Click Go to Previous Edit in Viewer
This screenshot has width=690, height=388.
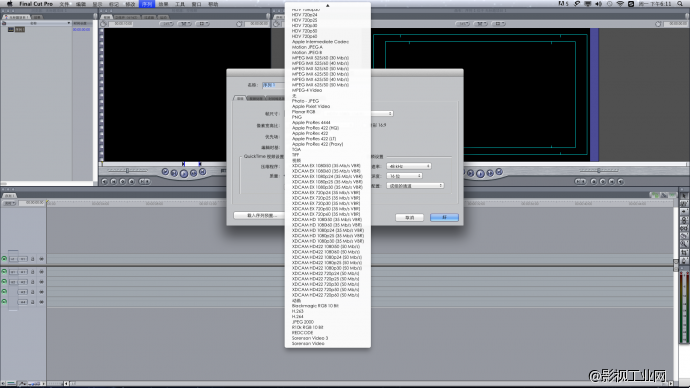pos(165,172)
